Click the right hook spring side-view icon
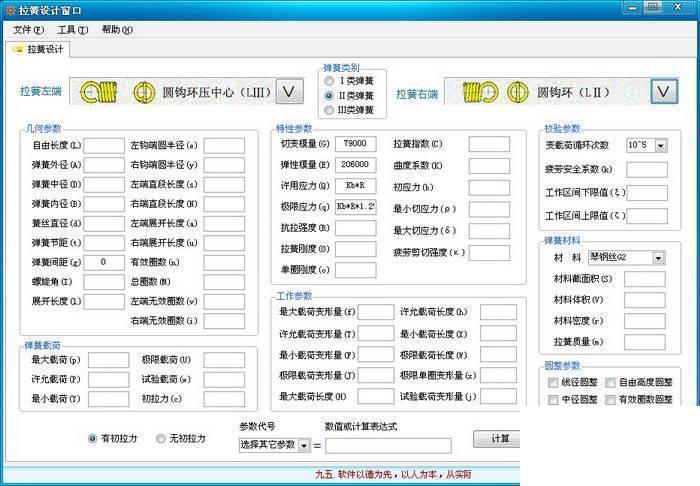The height and width of the screenshot is (486, 700). (x=480, y=92)
